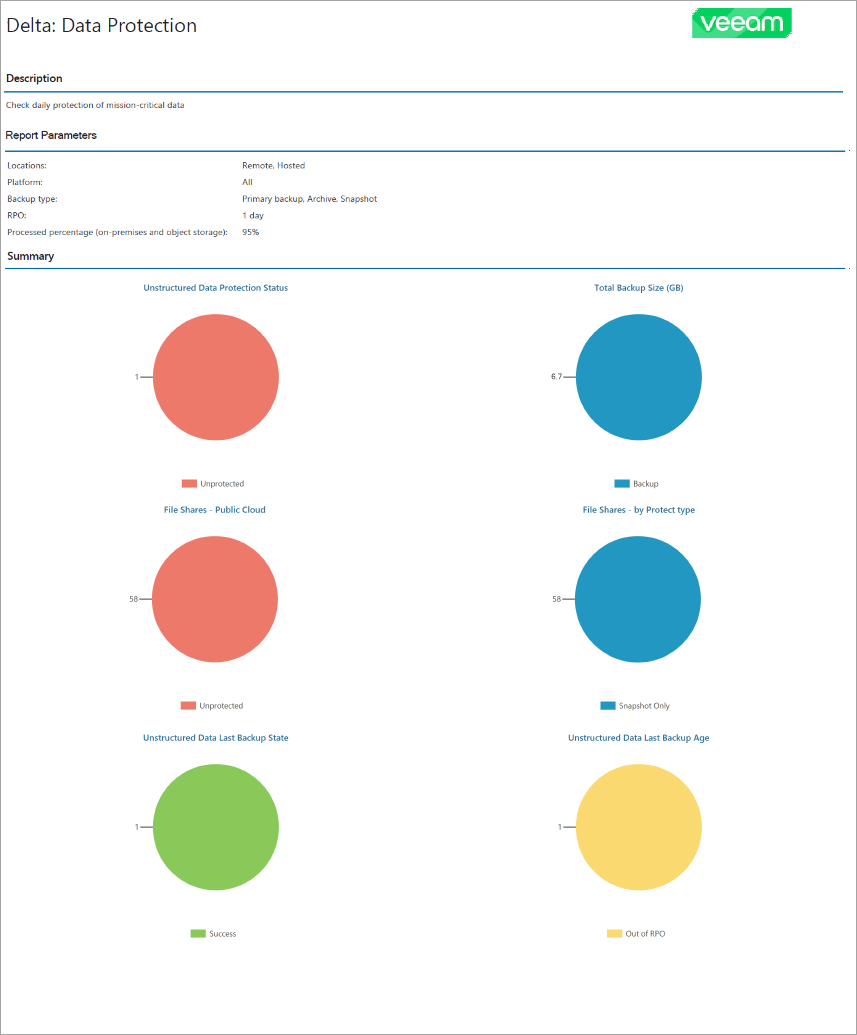This screenshot has width=857, height=1035.
Task: Open the Total Backup Size (GB) title
Action: click(638, 288)
